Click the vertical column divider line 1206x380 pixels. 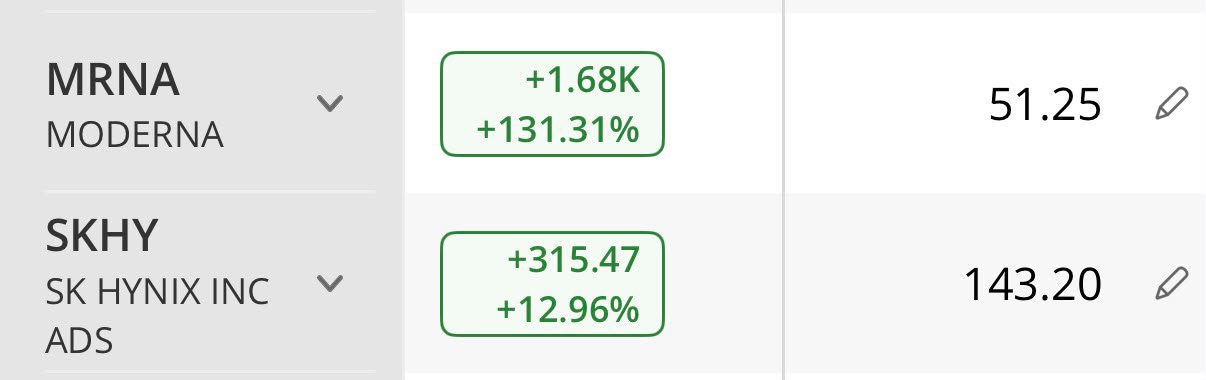pos(783,190)
